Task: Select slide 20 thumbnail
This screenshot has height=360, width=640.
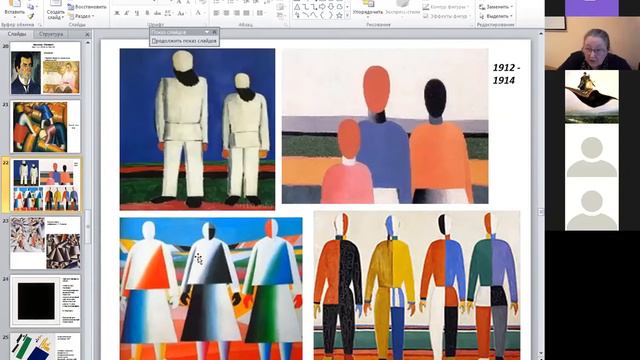Action: (45, 69)
